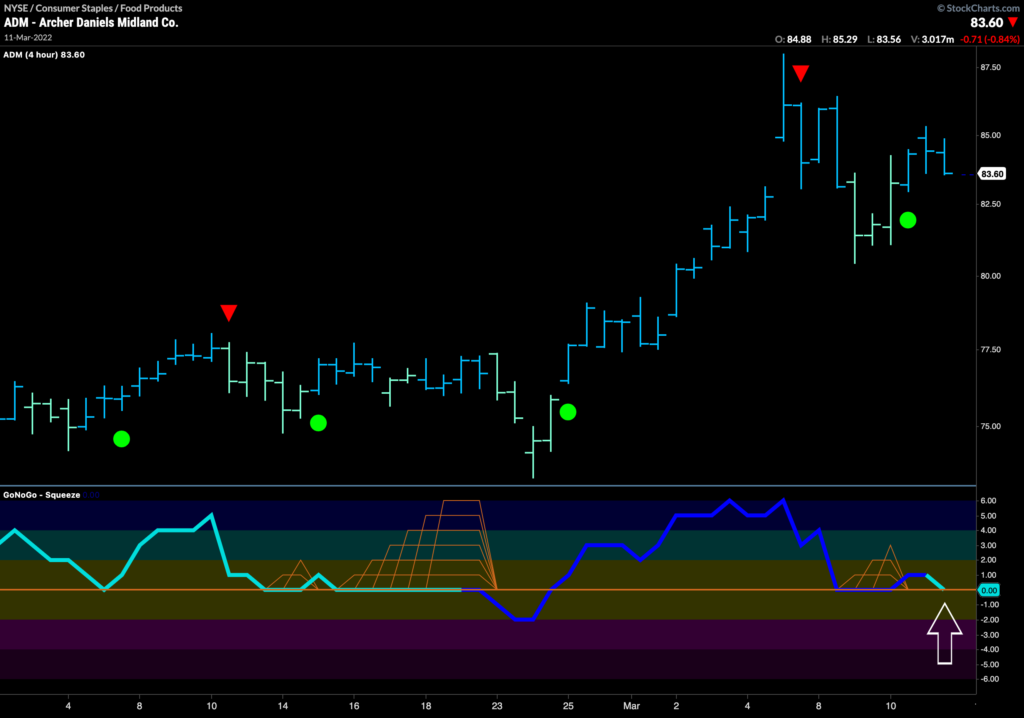Click the large 83.60 price in the header
The image size is (1024, 718).
(986, 23)
